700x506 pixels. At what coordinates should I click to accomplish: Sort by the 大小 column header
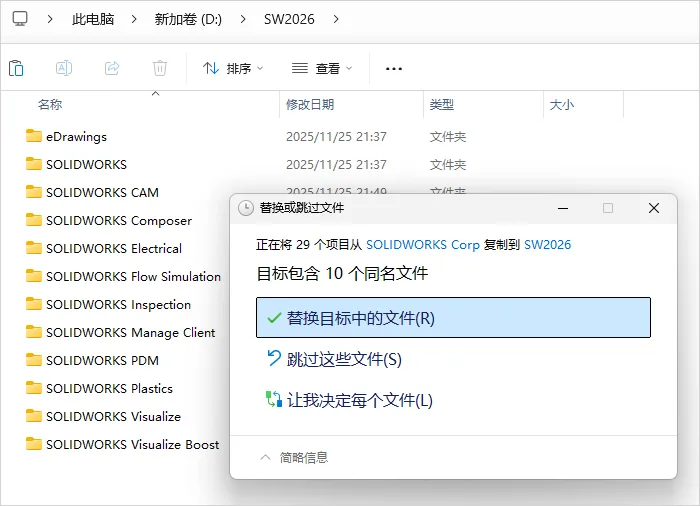pos(562,105)
